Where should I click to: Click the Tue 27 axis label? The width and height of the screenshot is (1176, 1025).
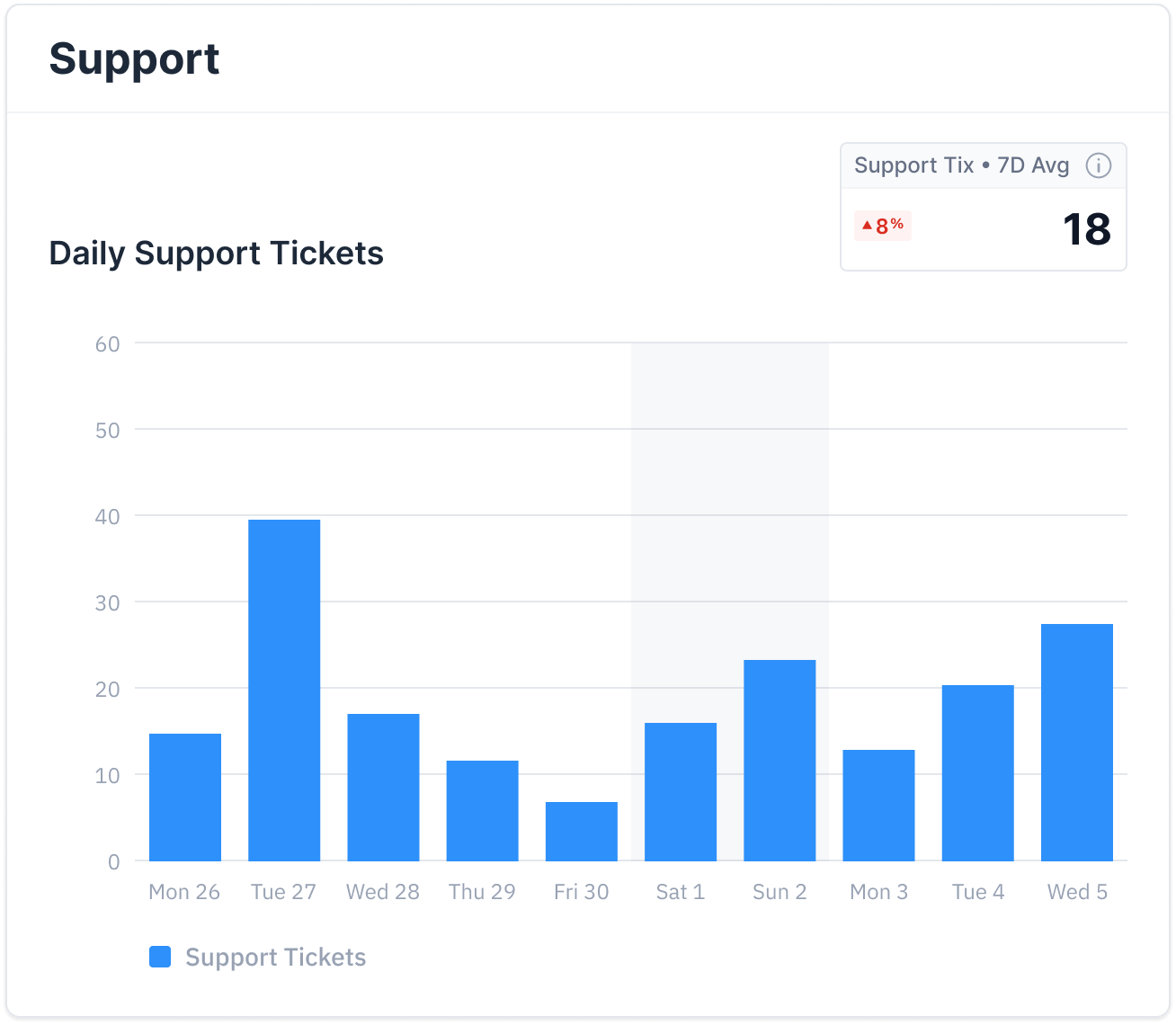pos(283,892)
